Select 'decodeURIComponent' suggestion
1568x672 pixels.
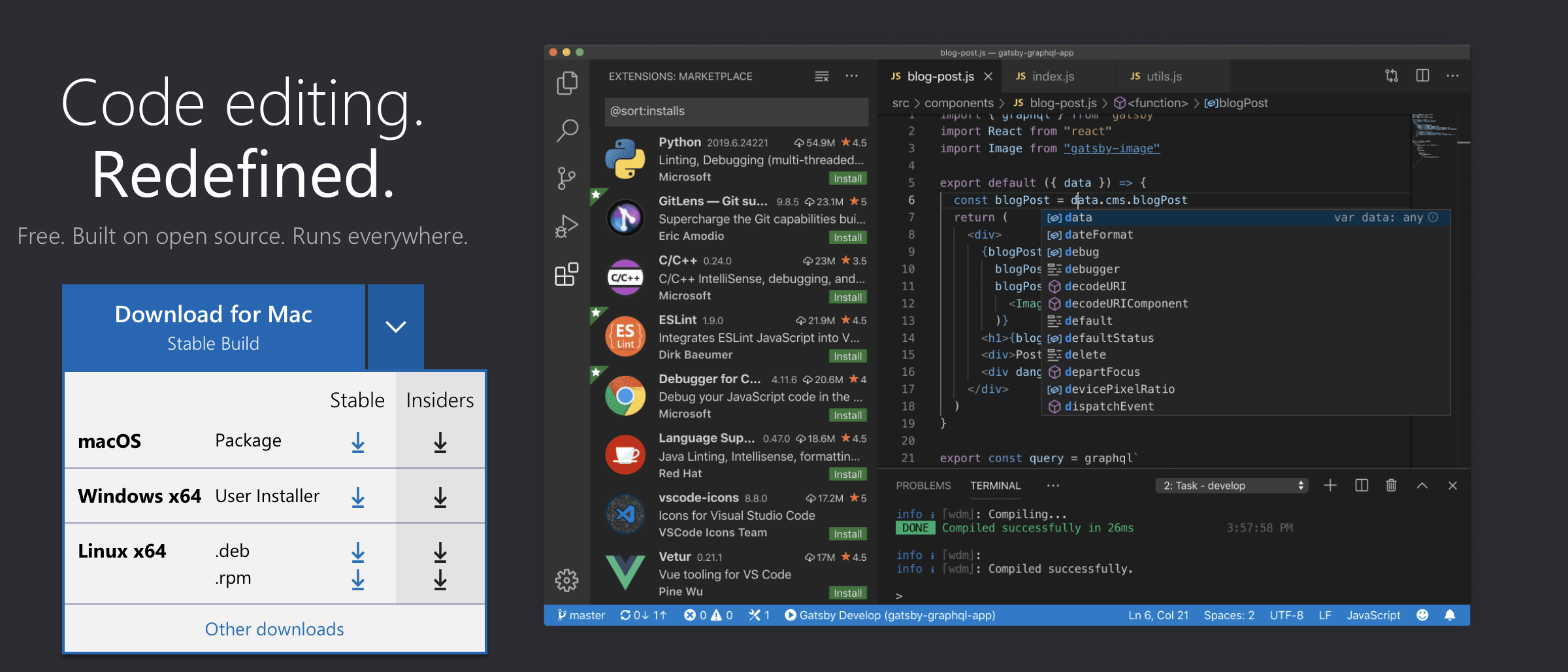(x=1245, y=303)
